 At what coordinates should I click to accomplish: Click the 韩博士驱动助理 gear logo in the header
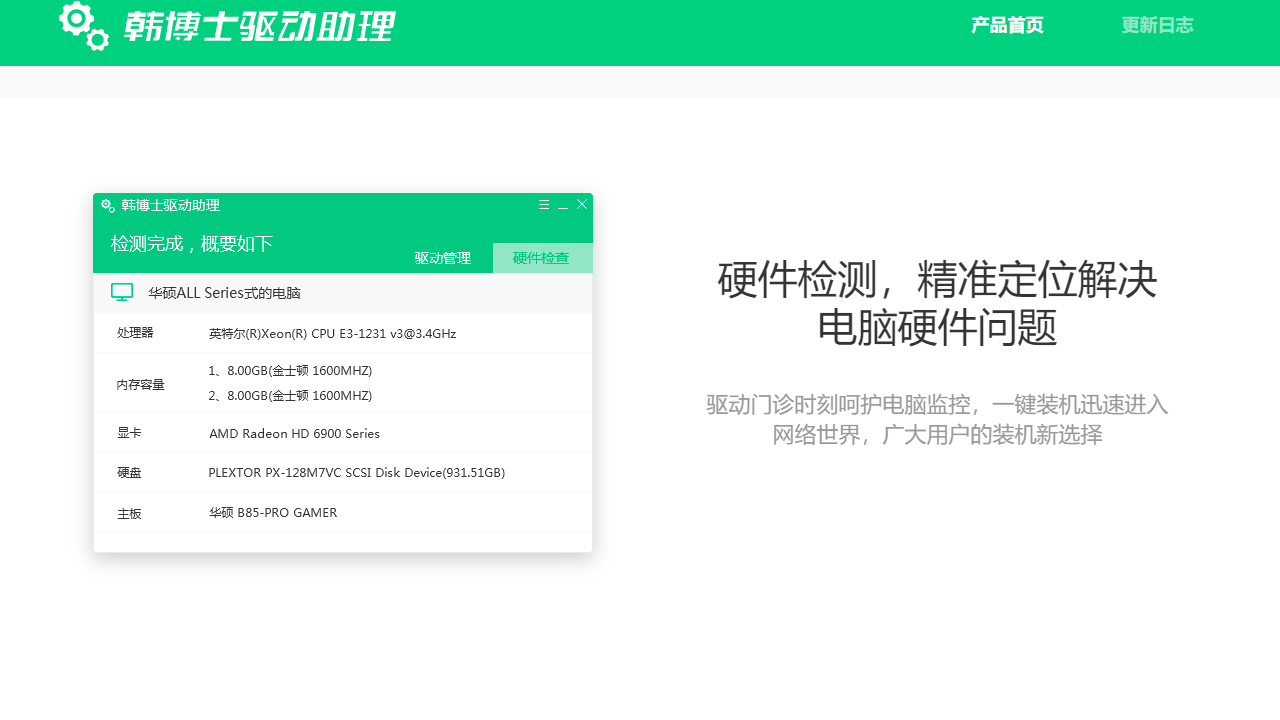tap(83, 27)
